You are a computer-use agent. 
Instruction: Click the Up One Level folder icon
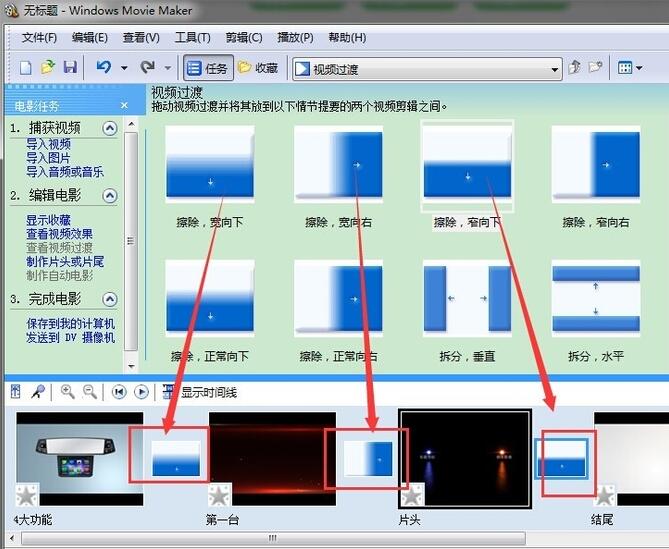(575, 68)
